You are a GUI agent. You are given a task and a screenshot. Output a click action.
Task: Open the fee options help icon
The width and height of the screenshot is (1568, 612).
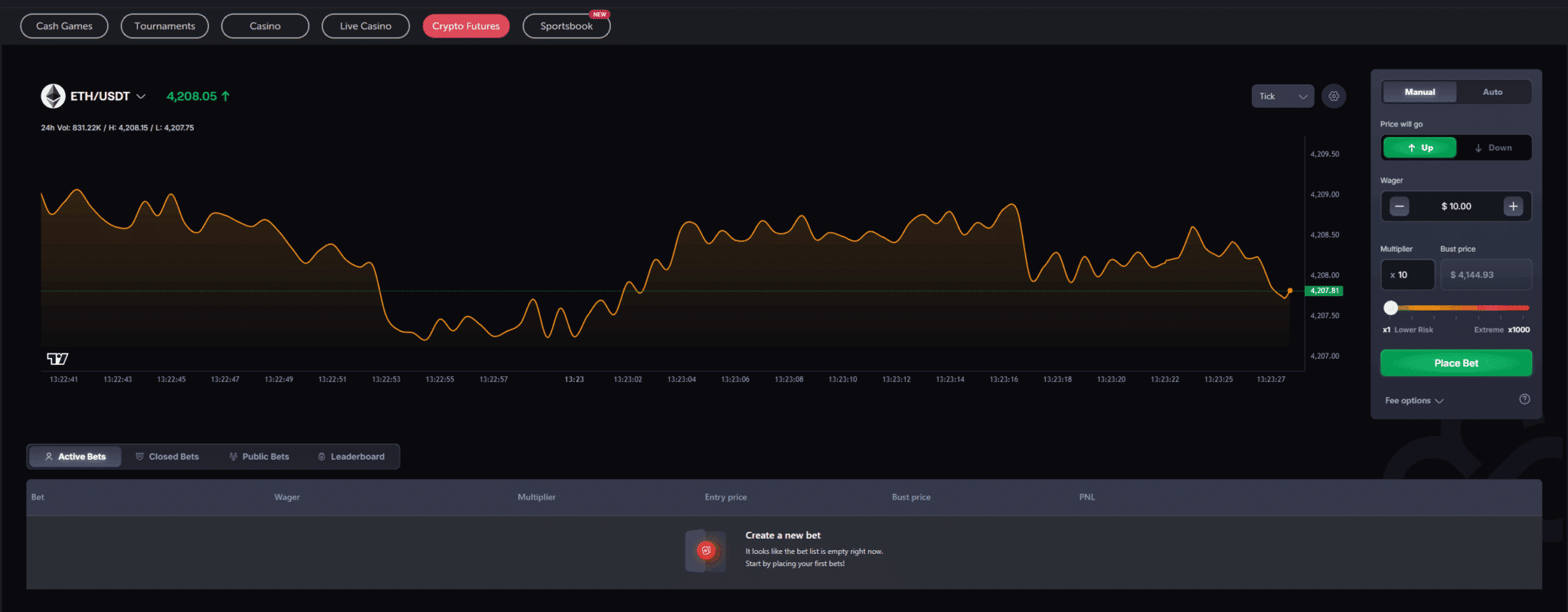point(1524,399)
